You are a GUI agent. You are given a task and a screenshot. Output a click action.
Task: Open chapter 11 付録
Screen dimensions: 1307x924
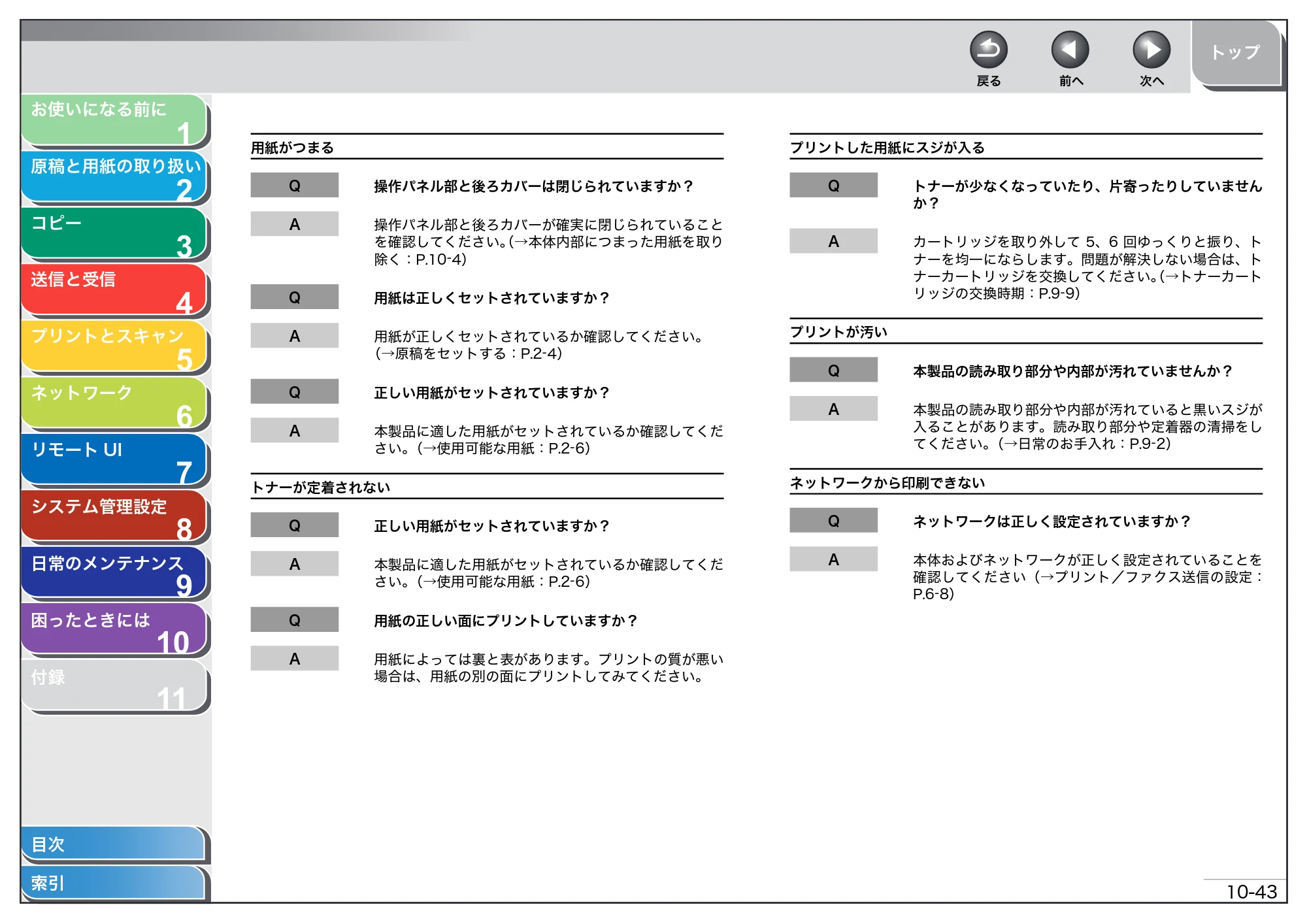point(114,686)
